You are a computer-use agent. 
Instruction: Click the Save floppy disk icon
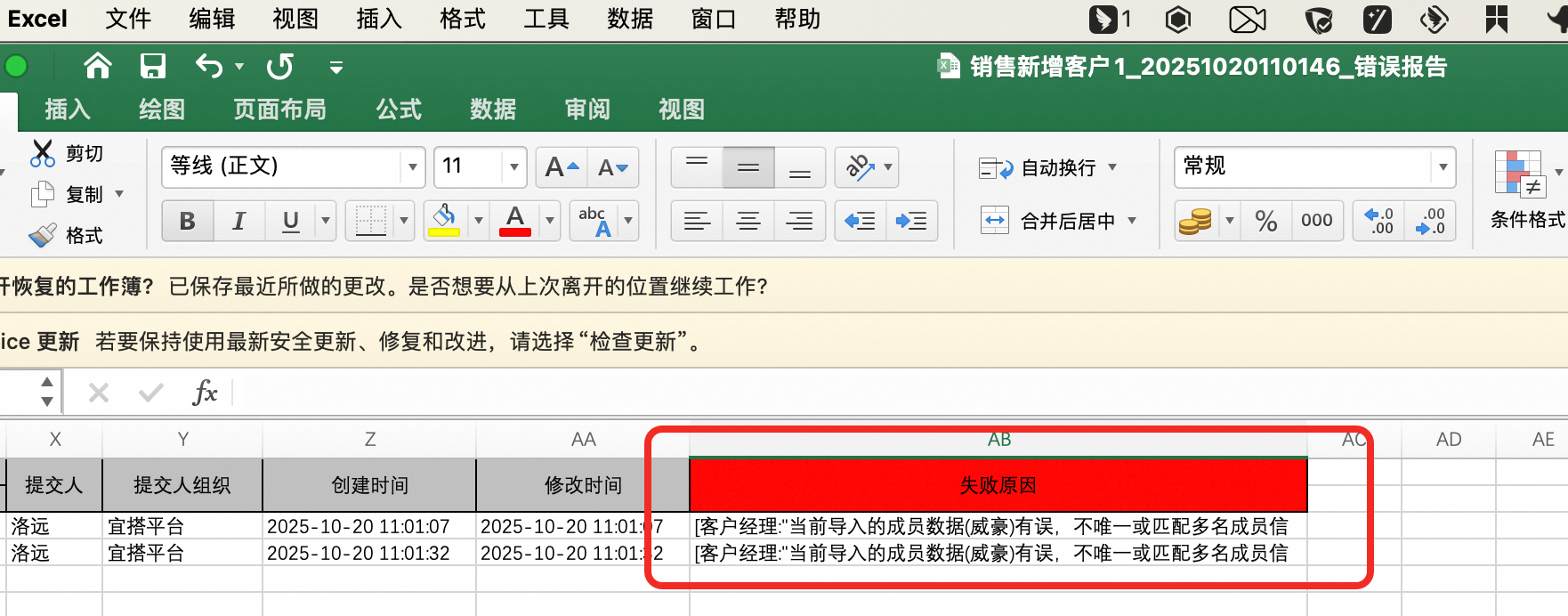(153, 66)
